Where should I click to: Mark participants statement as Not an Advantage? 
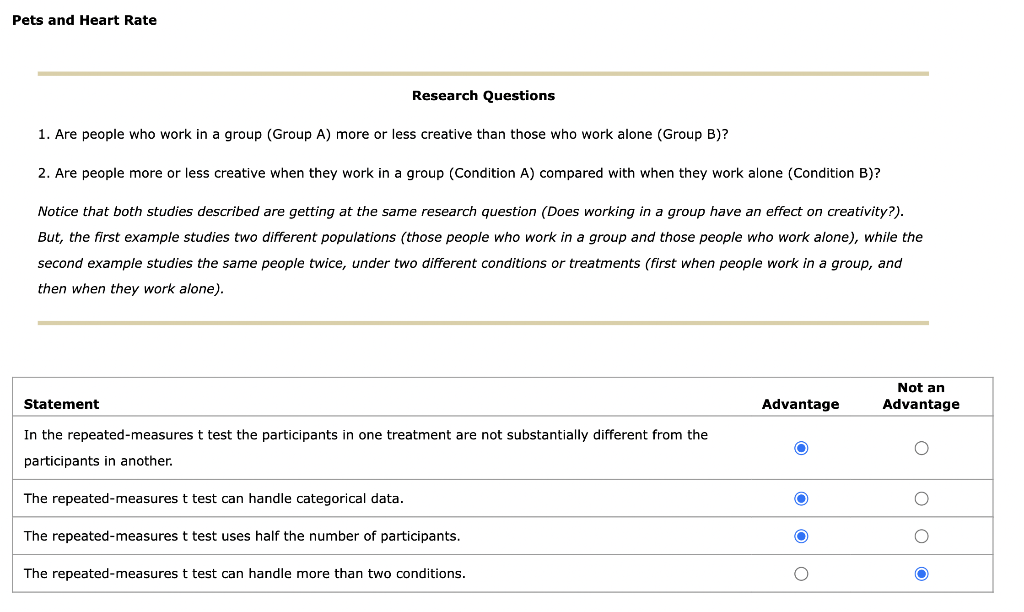[x=921, y=447]
